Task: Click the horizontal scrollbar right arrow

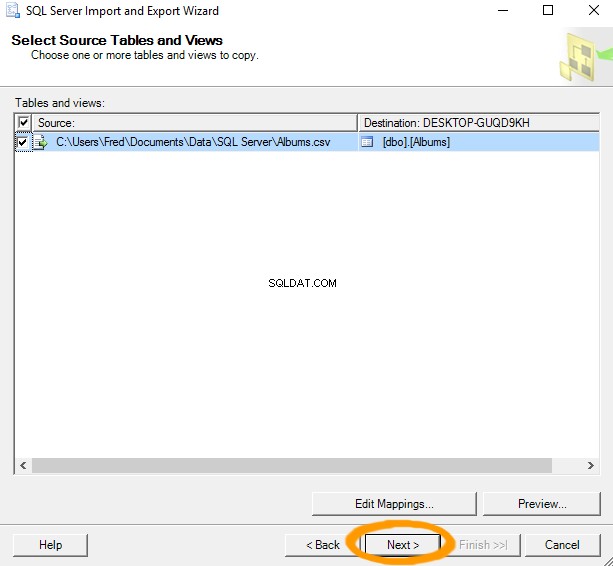Action: click(590, 465)
